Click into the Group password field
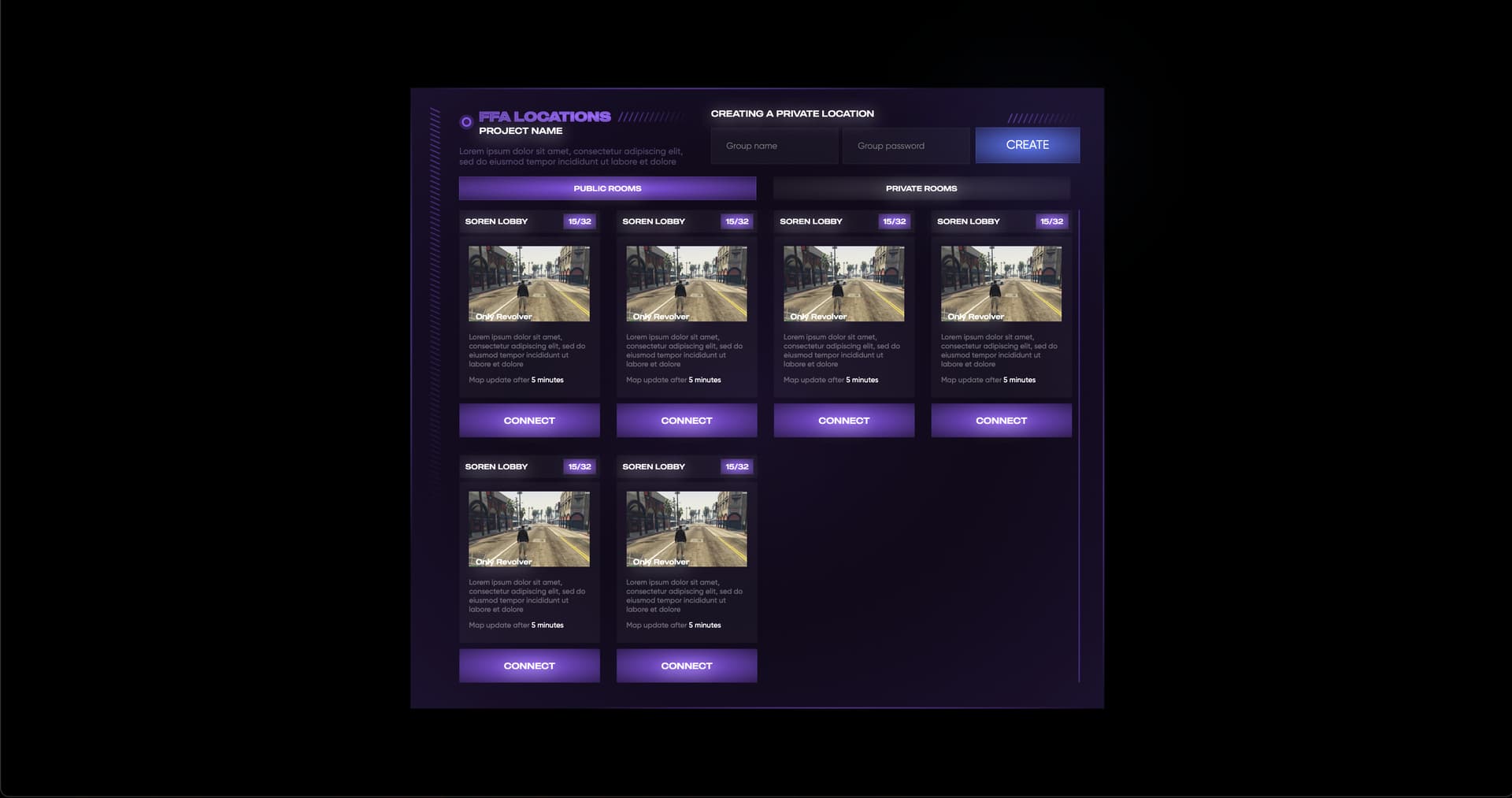The height and width of the screenshot is (798, 1512). (906, 146)
